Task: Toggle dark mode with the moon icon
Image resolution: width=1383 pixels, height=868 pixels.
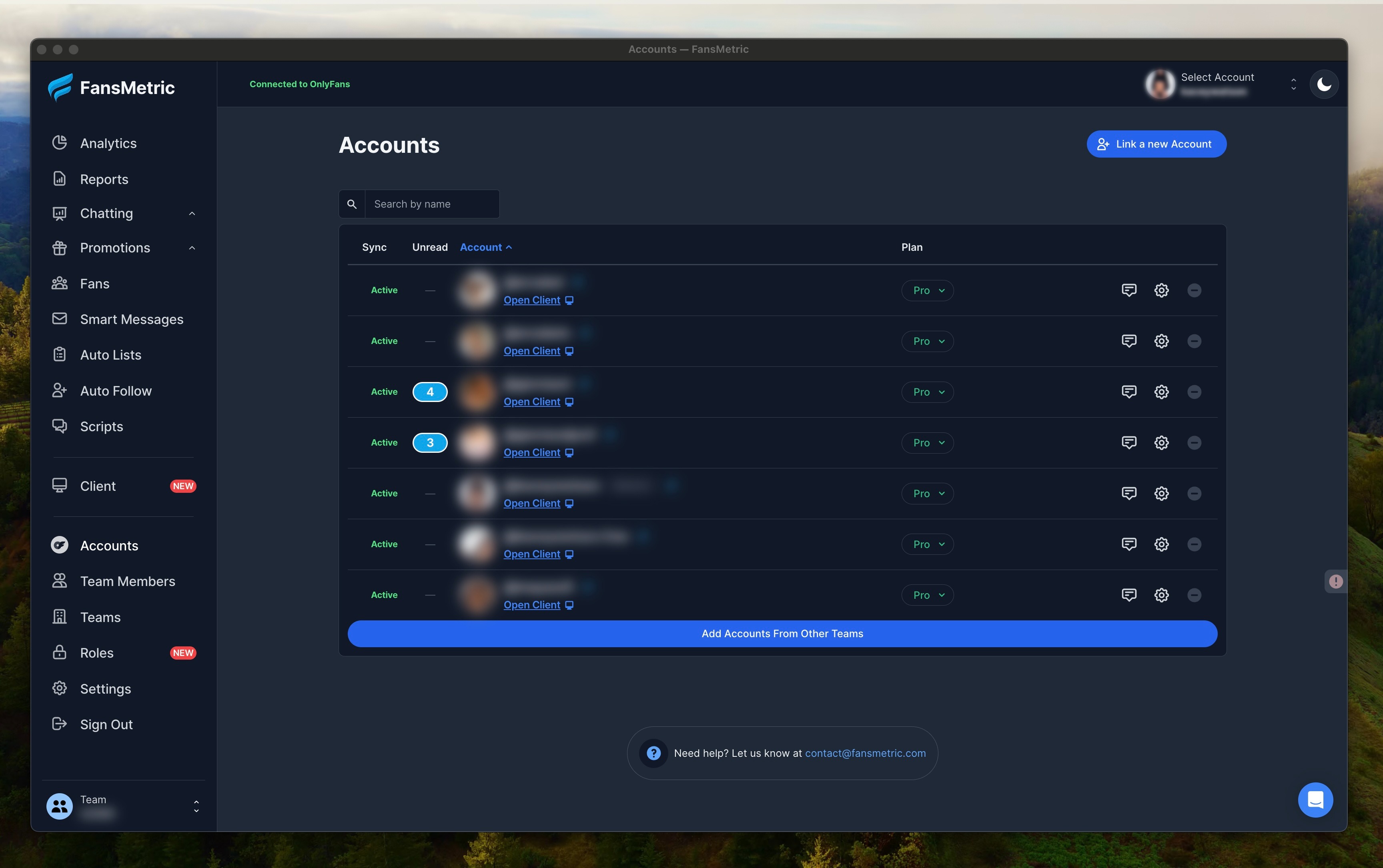Action: point(1324,84)
